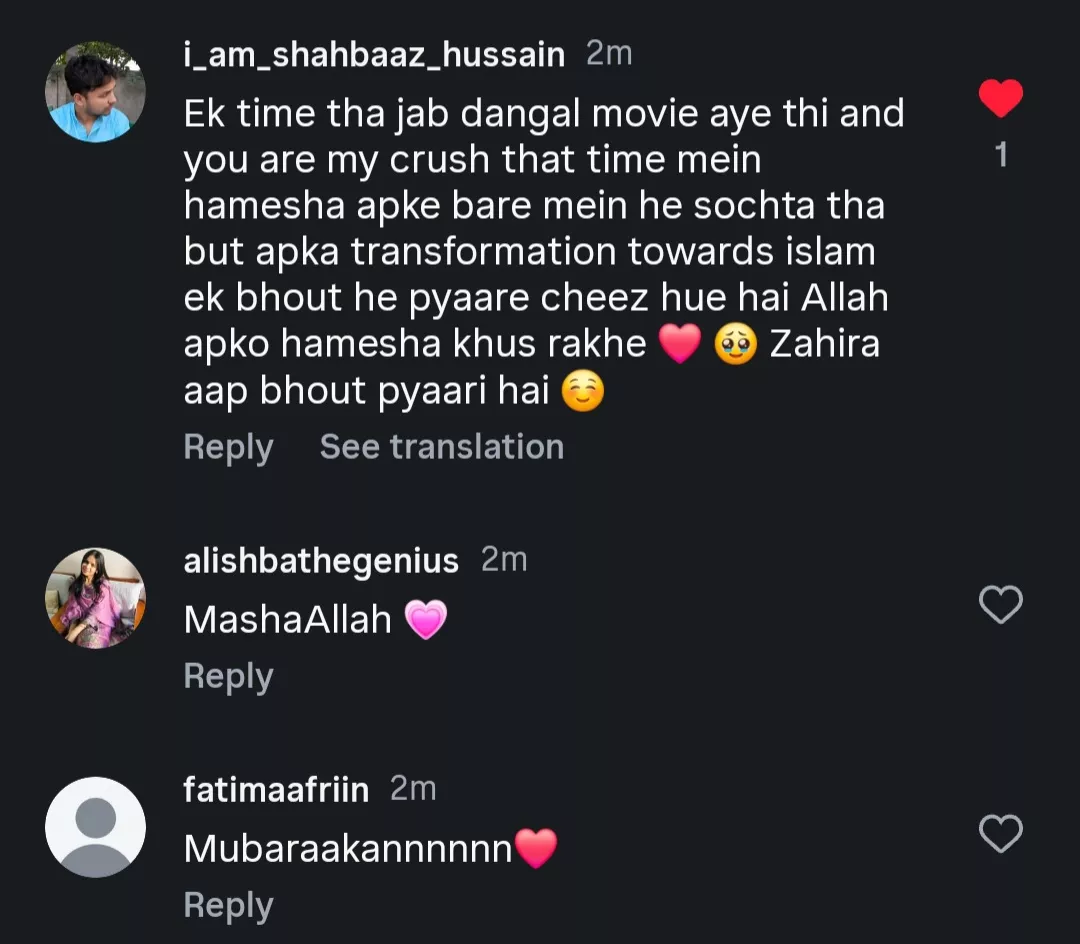Tap the 2m timestamp beside i_am_shahbaaz_hussain
Viewport: 1080px width, 944px height.
609,54
